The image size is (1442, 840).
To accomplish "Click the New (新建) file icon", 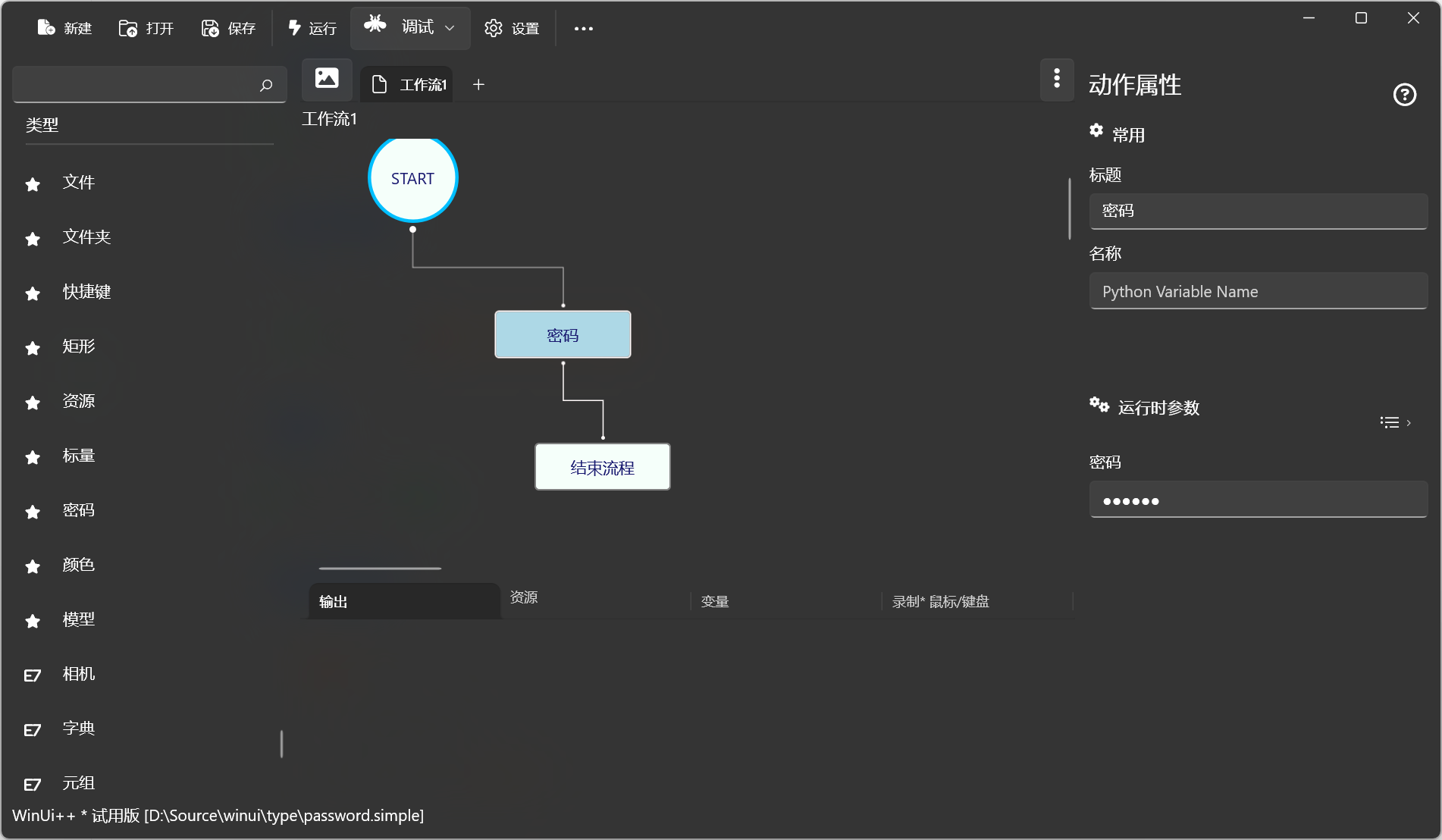I will pos(46,28).
